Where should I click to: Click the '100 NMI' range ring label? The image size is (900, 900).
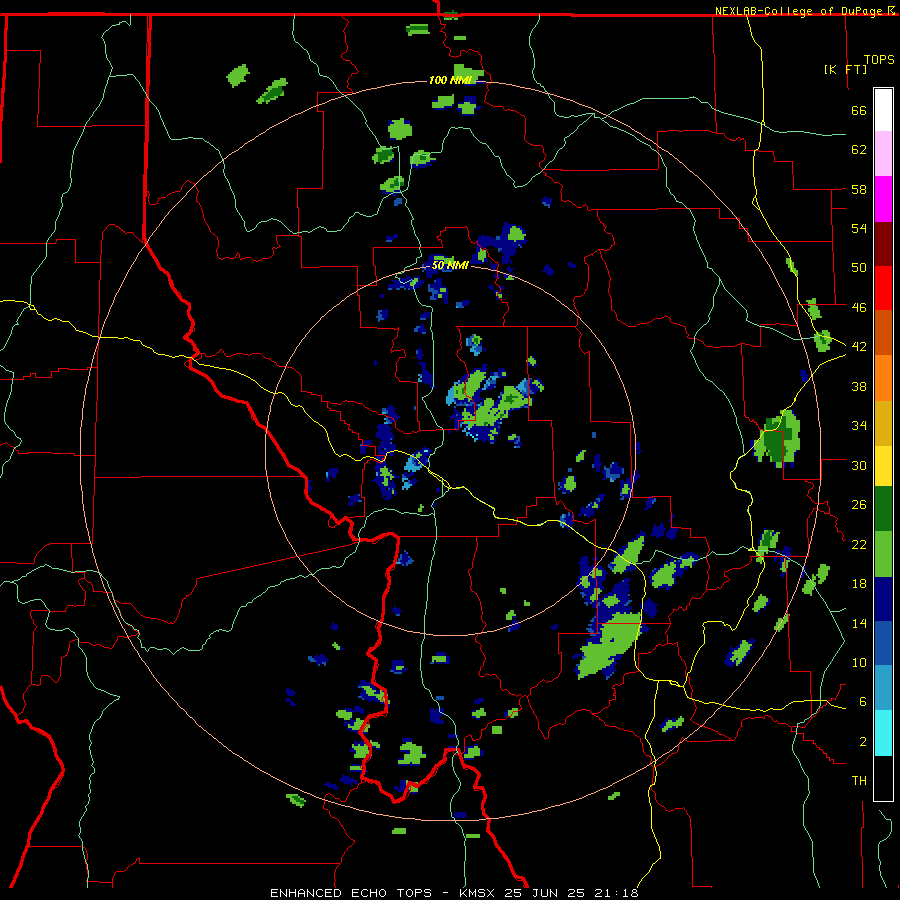tap(451, 80)
